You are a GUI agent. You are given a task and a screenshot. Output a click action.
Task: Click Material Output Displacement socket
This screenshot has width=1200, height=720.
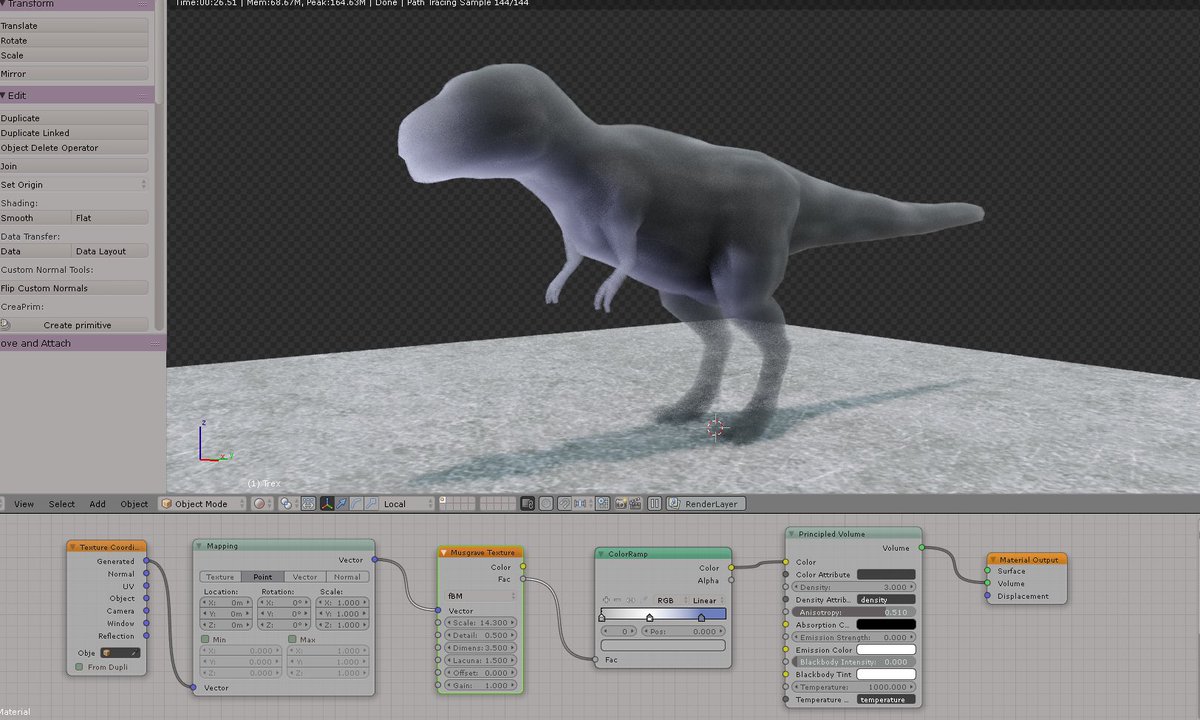[x=987, y=596]
